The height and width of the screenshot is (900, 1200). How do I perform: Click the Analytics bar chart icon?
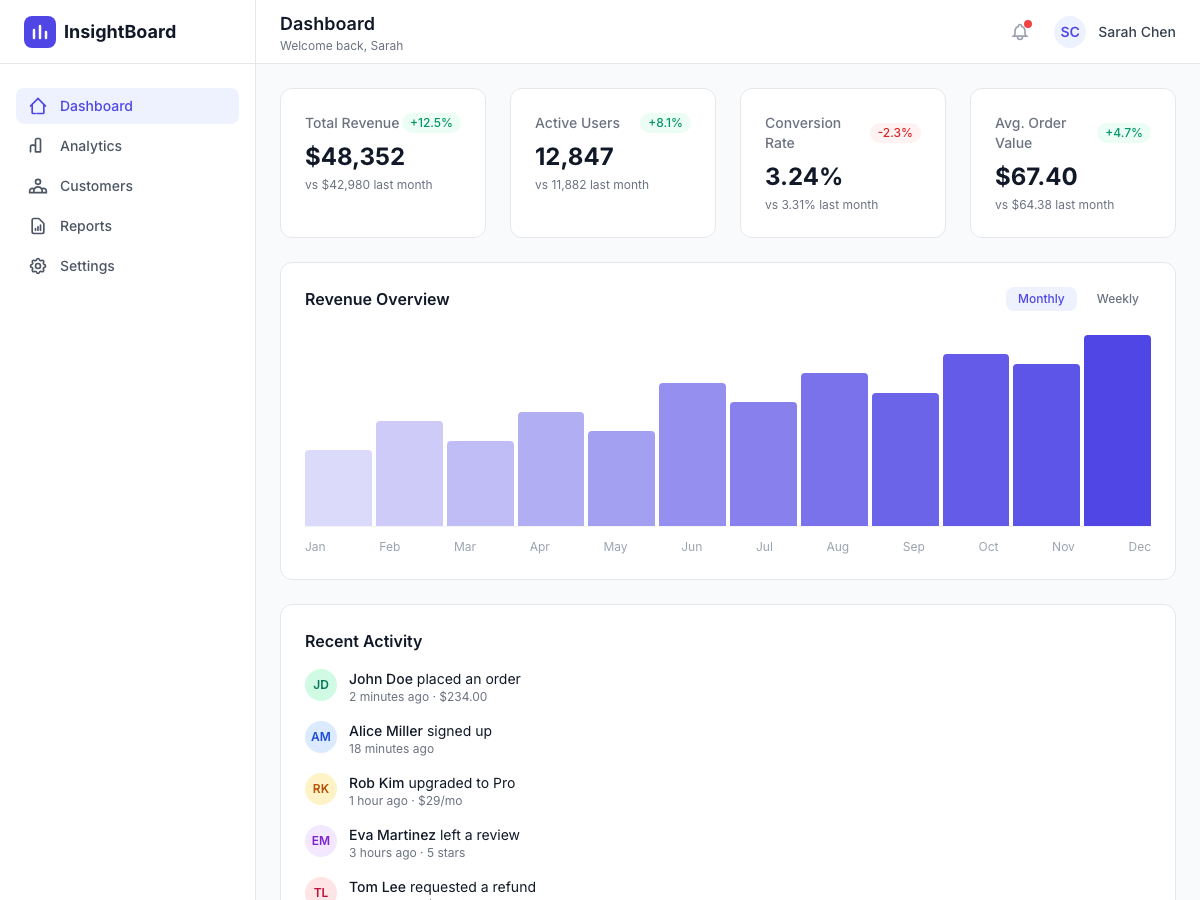pos(38,146)
